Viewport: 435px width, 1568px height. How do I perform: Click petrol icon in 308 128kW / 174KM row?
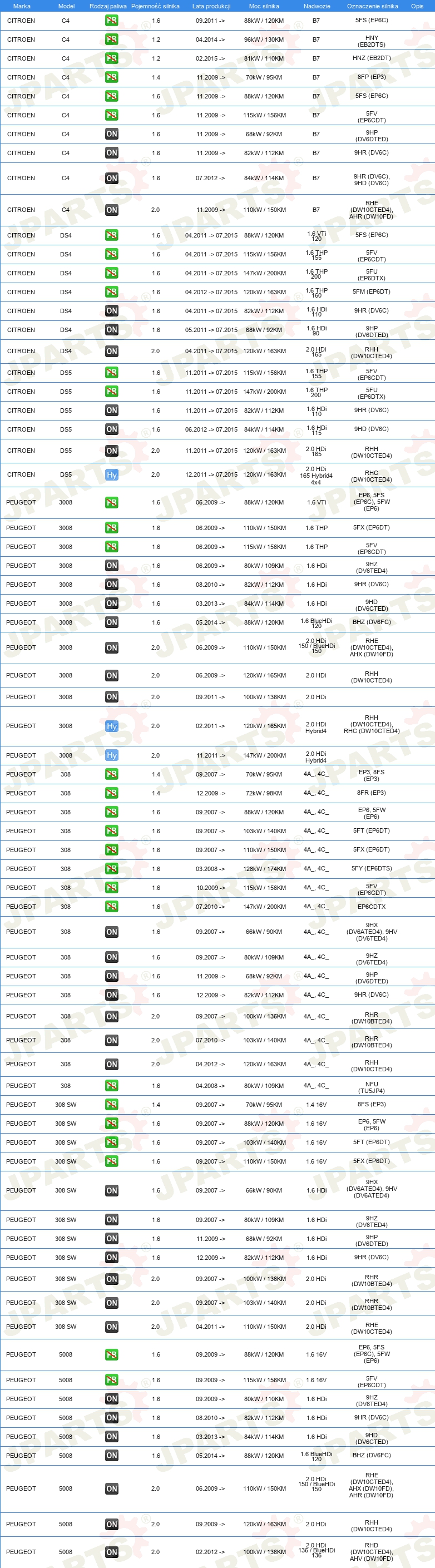(x=111, y=869)
